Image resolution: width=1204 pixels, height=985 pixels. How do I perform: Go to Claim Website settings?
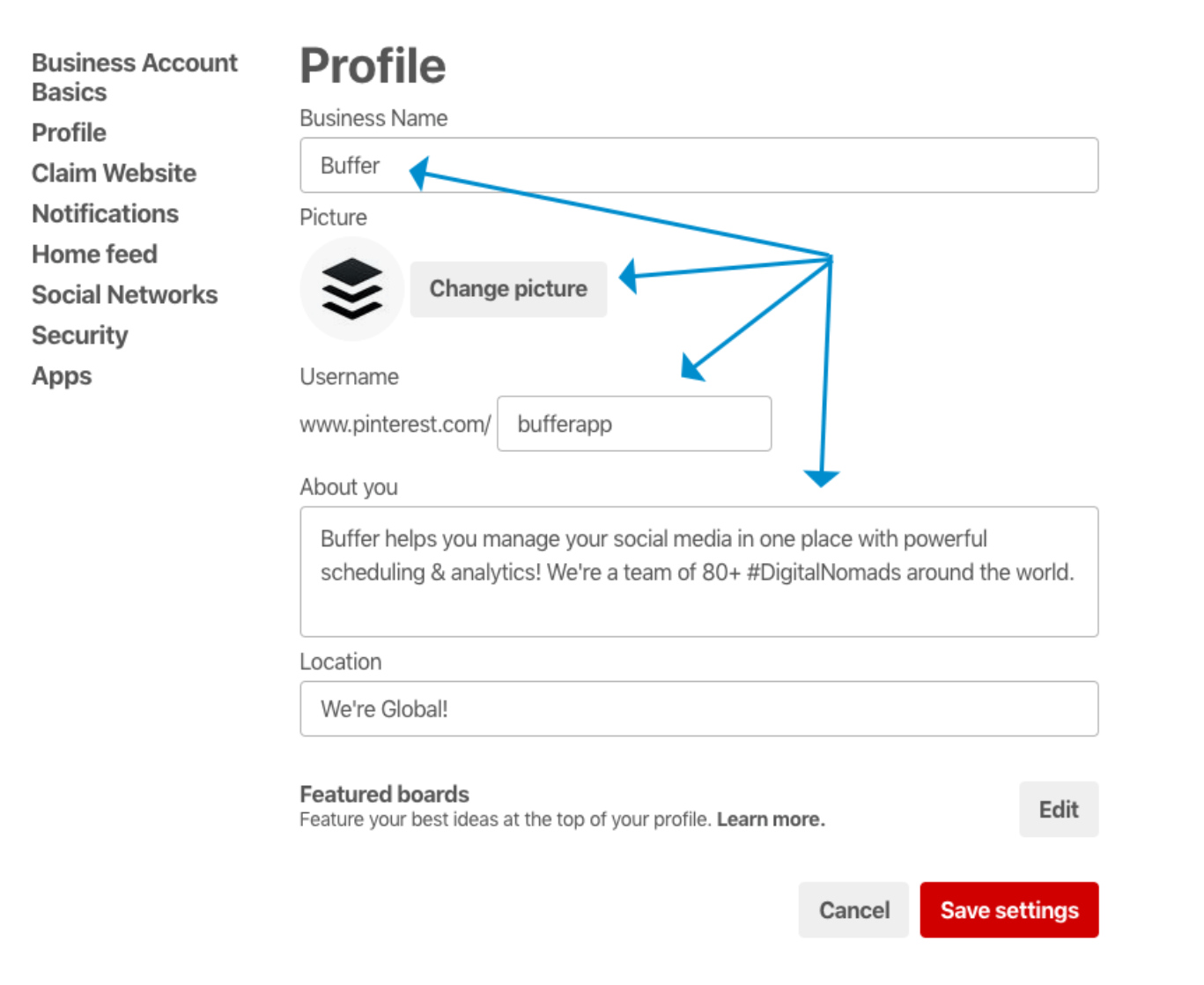click(x=114, y=174)
